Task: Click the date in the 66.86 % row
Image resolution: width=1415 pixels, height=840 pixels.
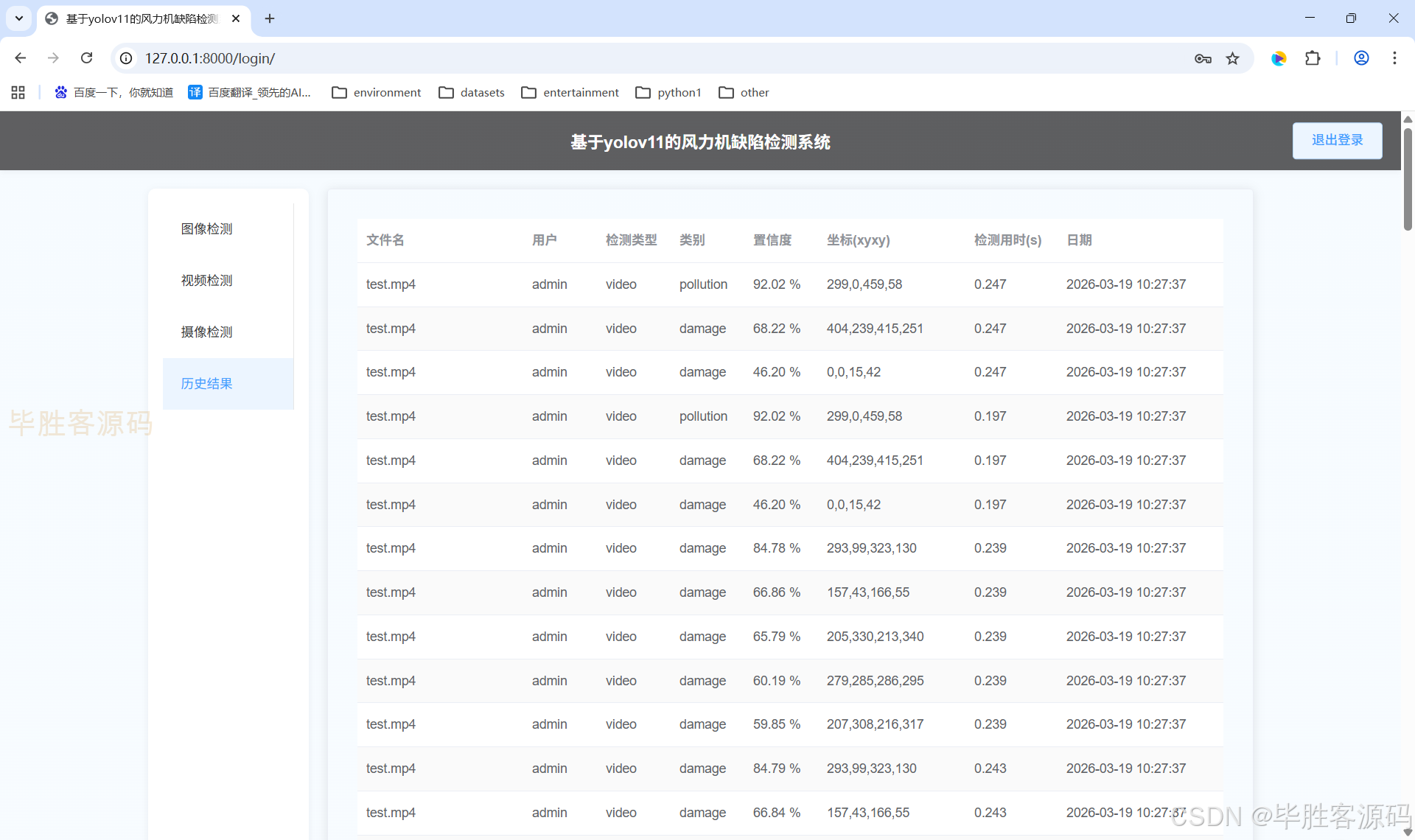Action: [1126, 592]
